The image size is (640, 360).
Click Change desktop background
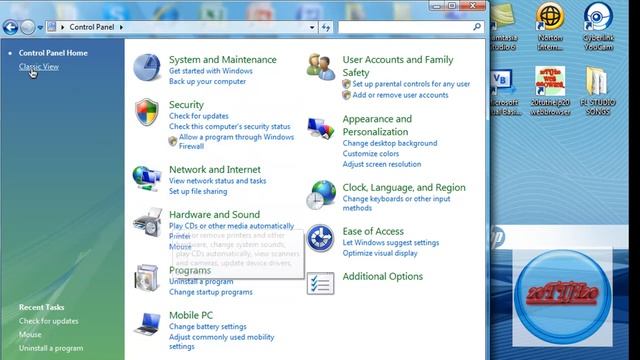click(390, 143)
